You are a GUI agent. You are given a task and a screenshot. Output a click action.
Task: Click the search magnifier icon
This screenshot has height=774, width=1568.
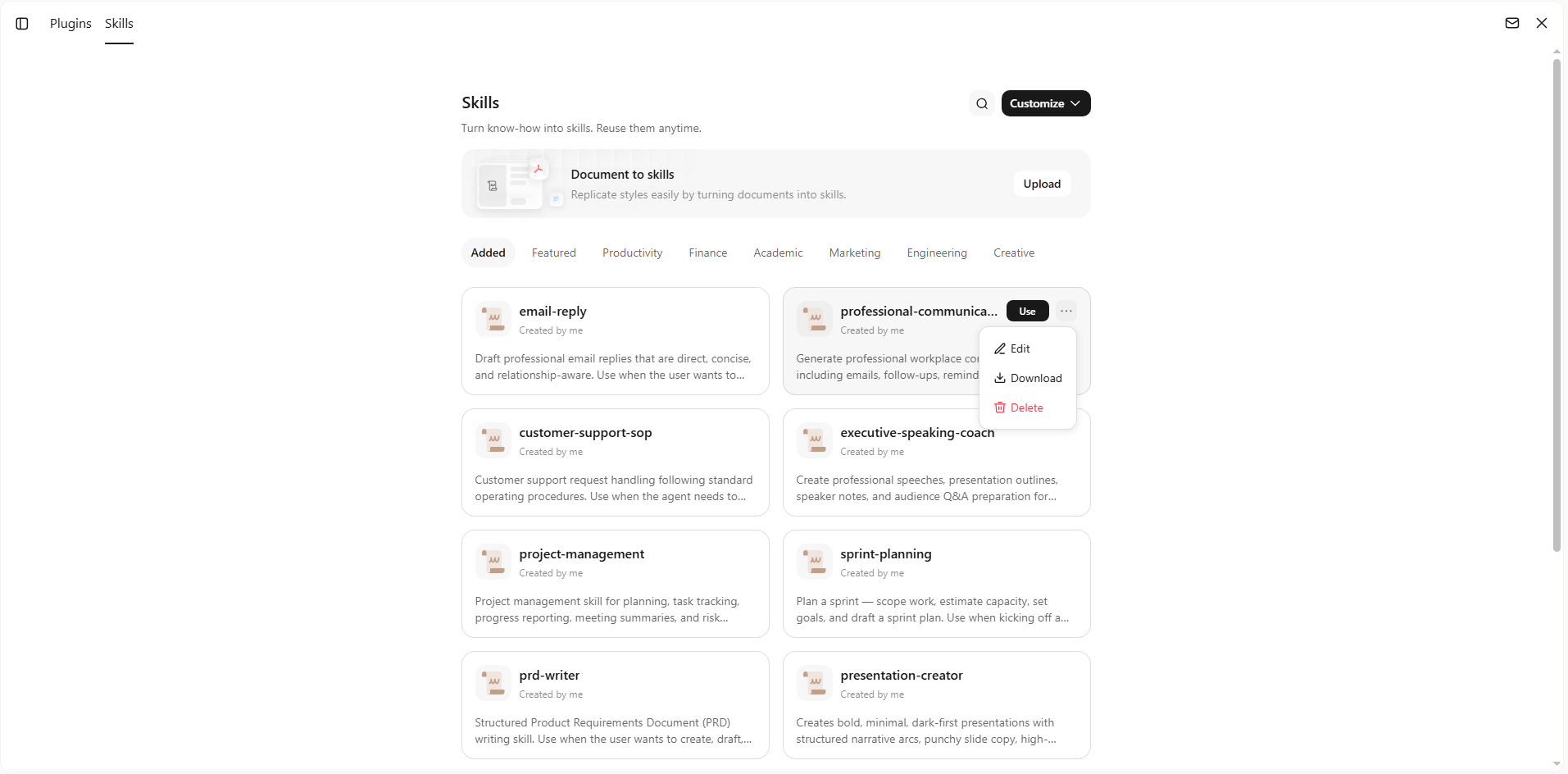(x=982, y=103)
